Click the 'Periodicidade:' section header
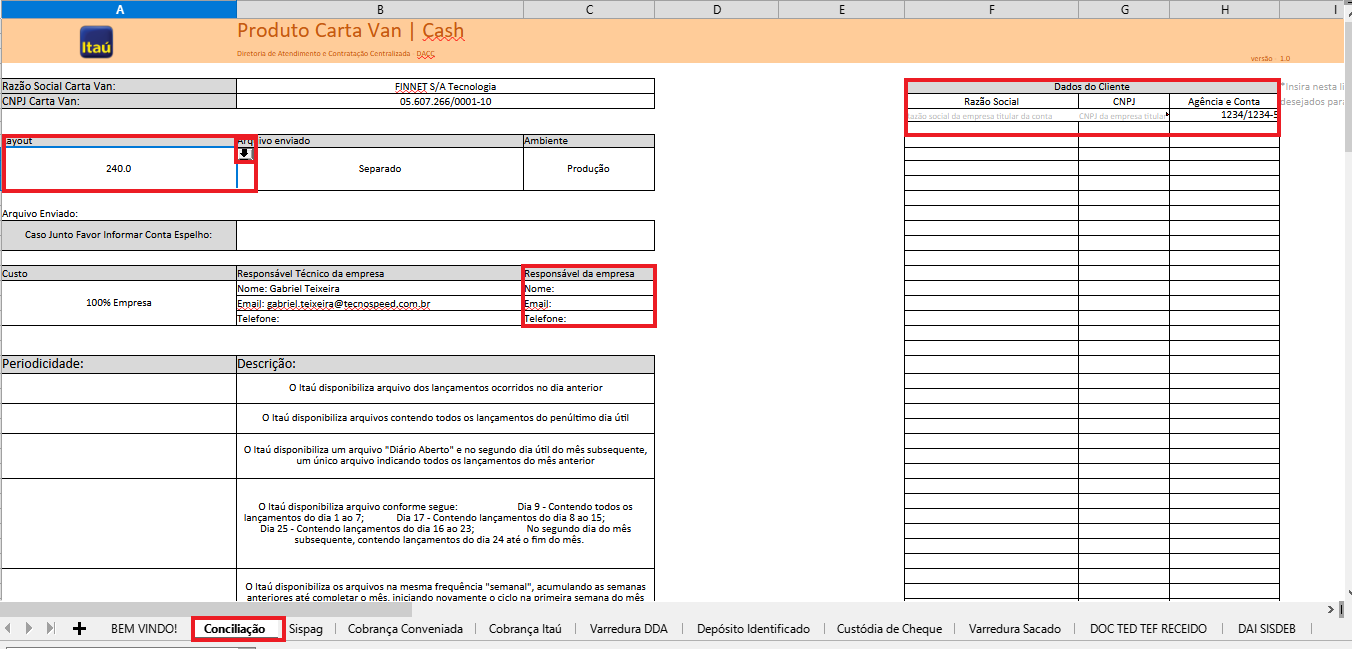The width and height of the screenshot is (1352, 649). (119, 364)
